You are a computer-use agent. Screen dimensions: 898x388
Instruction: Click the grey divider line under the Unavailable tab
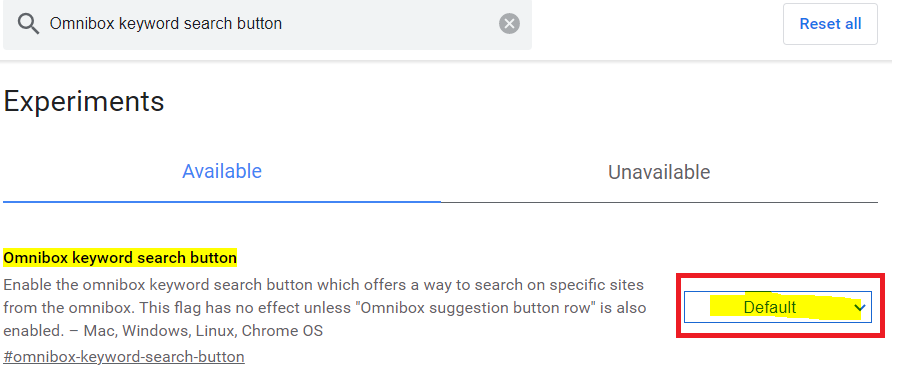point(659,202)
